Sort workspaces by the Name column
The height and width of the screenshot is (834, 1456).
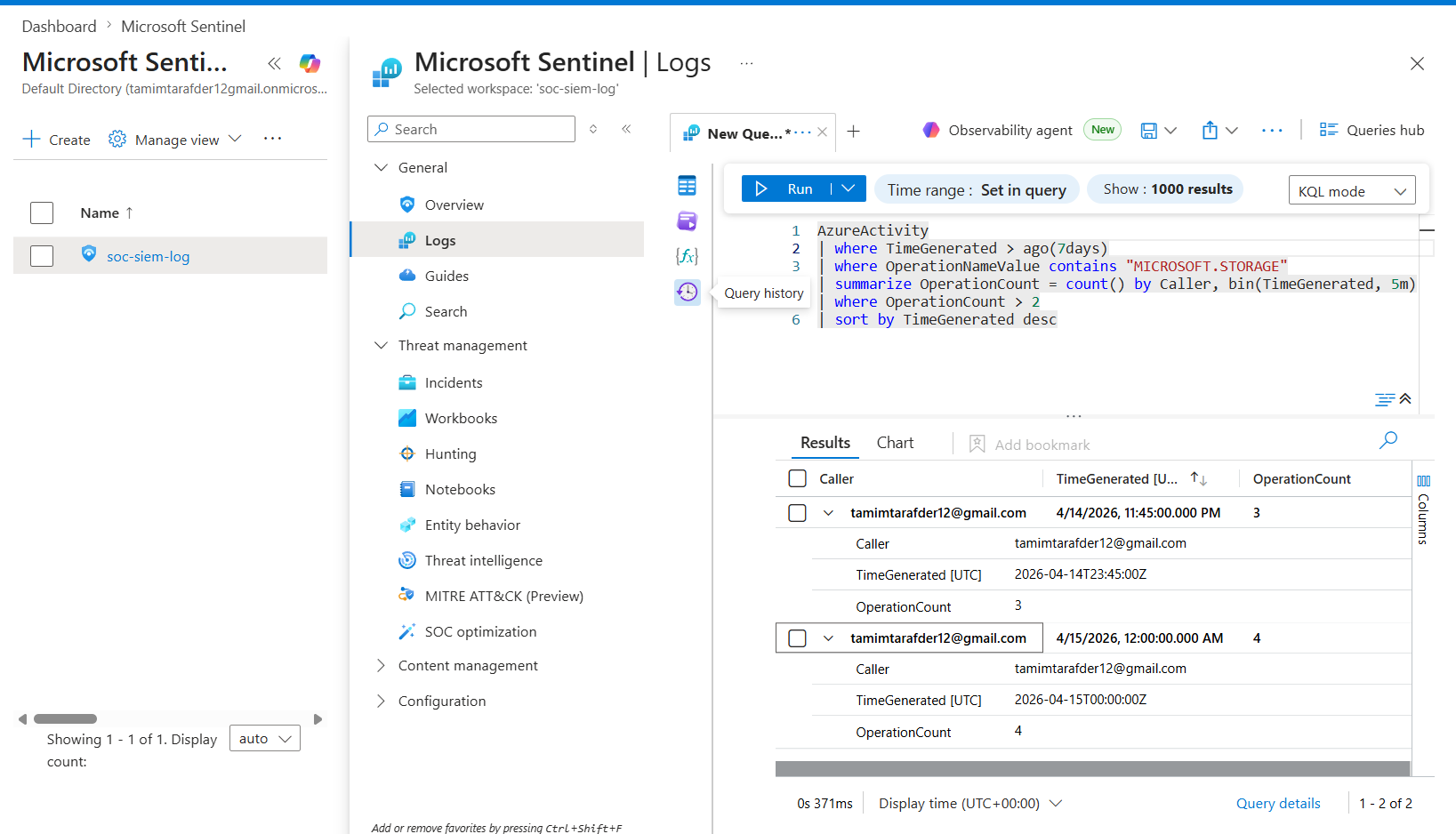(107, 213)
